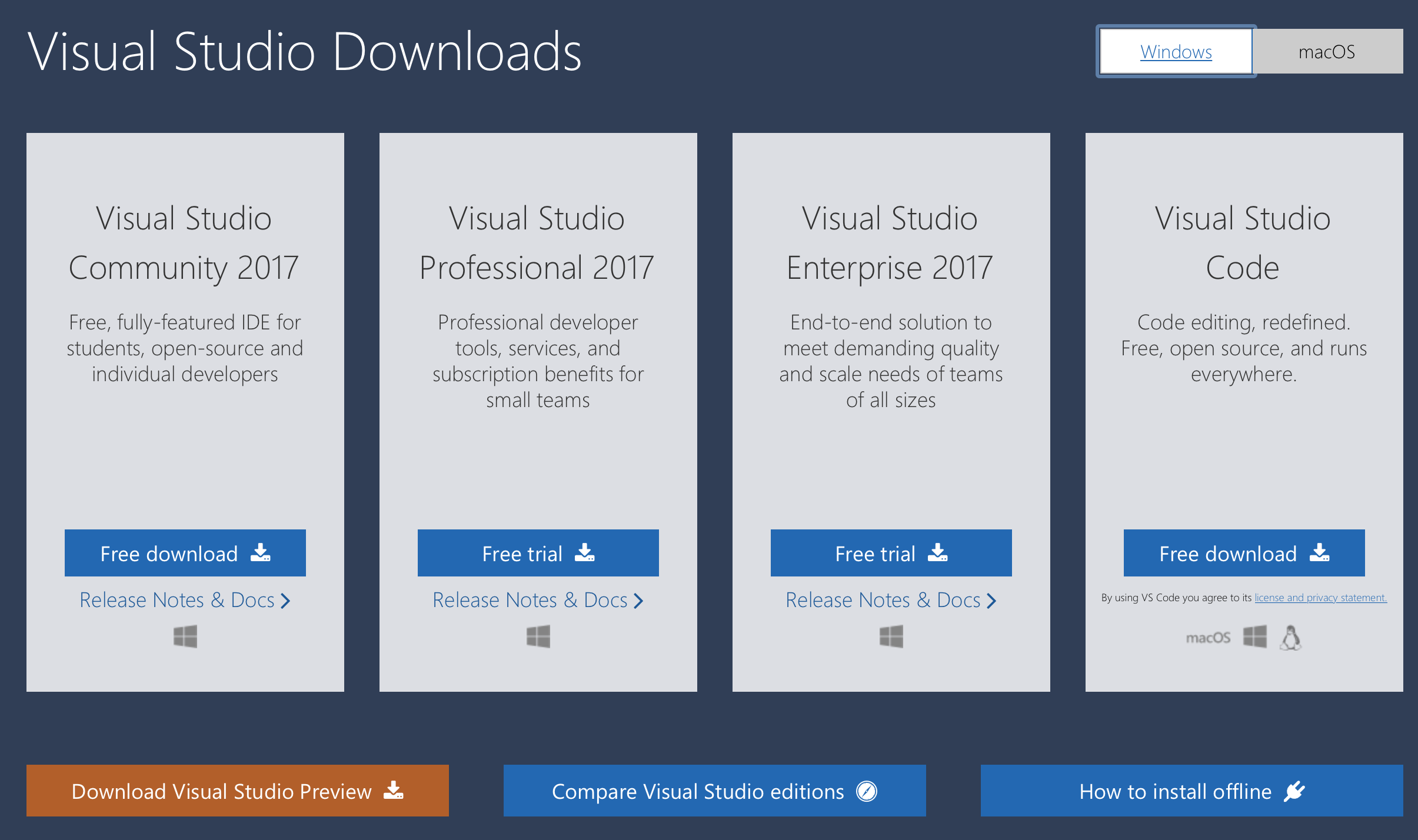Click the Visual Studio Enterprise 2017 heading
Screen dimensions: 1418x840
tap(890, 244)
